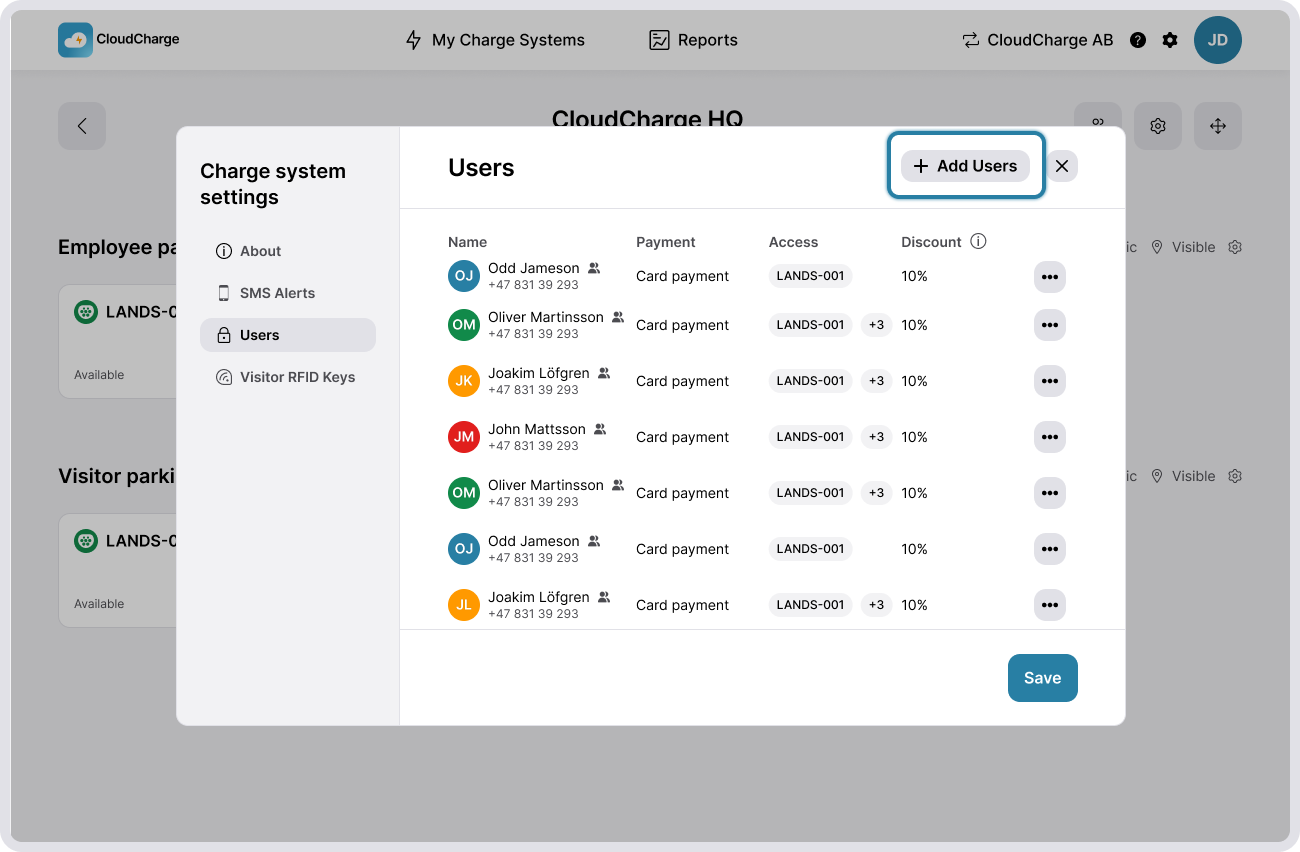The width and height of the screenshot is (1300, 852).
Task: Click the JD profile avatar
Action: click(1218, 40)
